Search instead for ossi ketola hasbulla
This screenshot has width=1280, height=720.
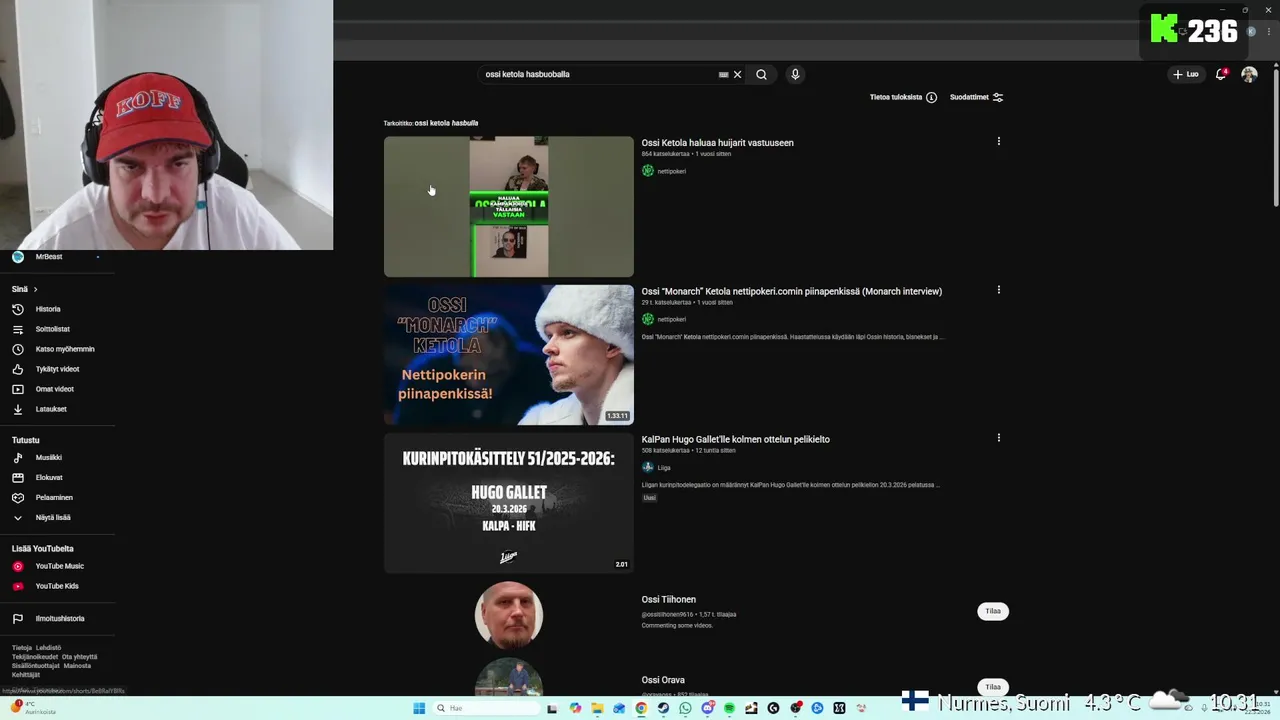(x=446, y=123)
